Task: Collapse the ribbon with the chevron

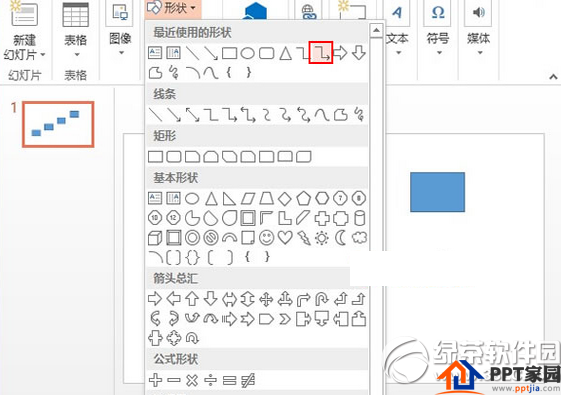Action: tap(553, 77)
